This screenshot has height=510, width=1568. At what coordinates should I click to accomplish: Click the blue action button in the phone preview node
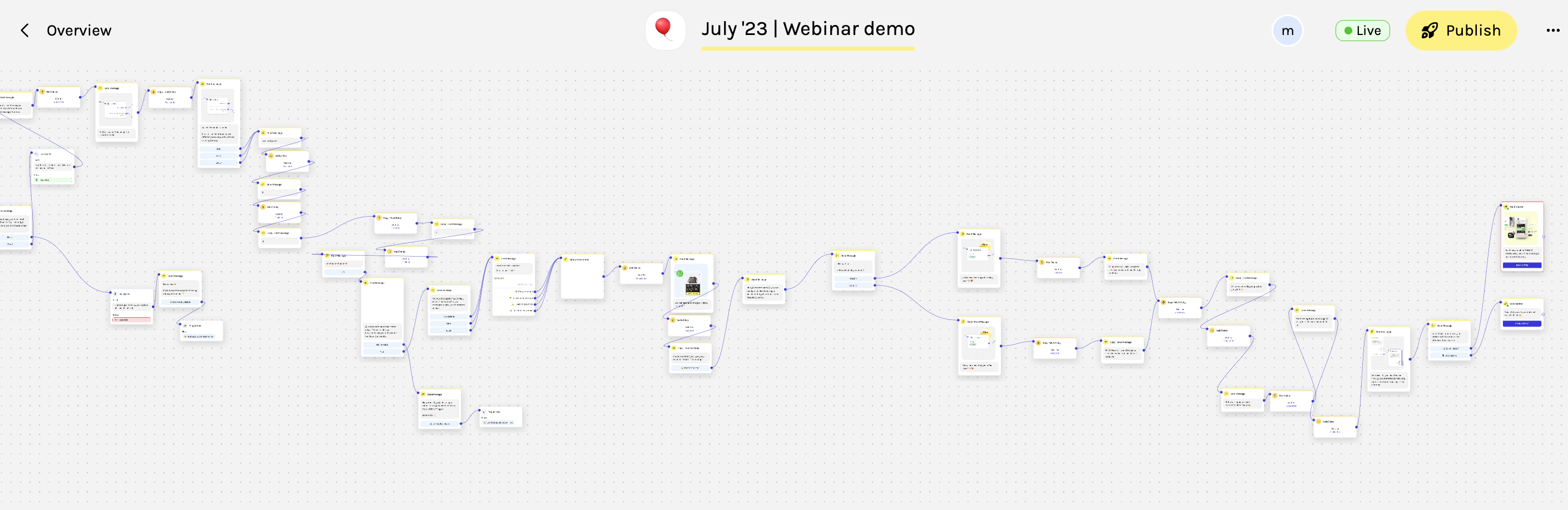[x=1522, y=265]
